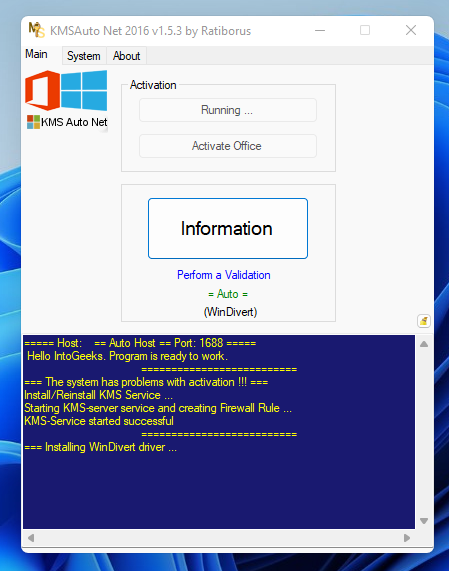
Task: Click the horizontal scrollbar left arrow
Action: click(x=31, y=538)
